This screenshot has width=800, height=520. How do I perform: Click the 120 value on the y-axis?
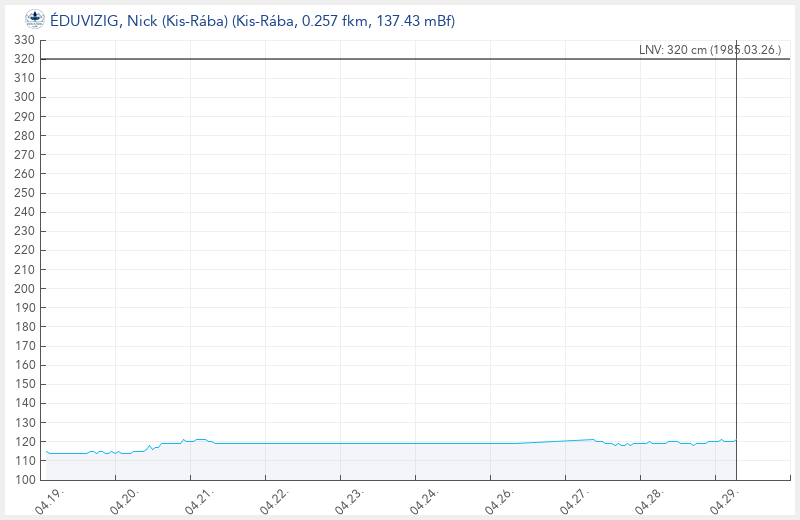click(x=24, y=442)
